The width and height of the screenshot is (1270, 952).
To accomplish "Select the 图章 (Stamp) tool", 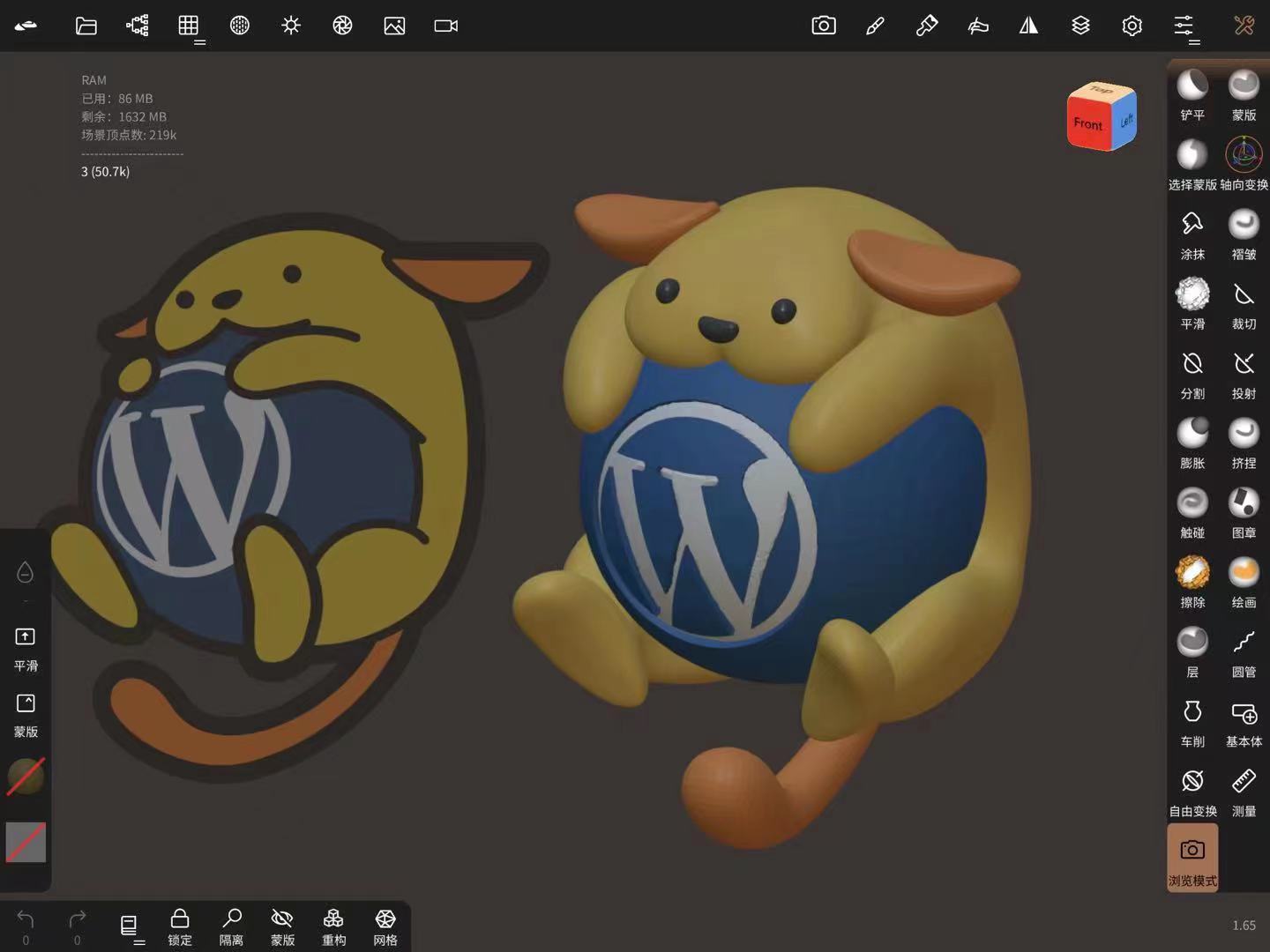I will coord(1244,511).
